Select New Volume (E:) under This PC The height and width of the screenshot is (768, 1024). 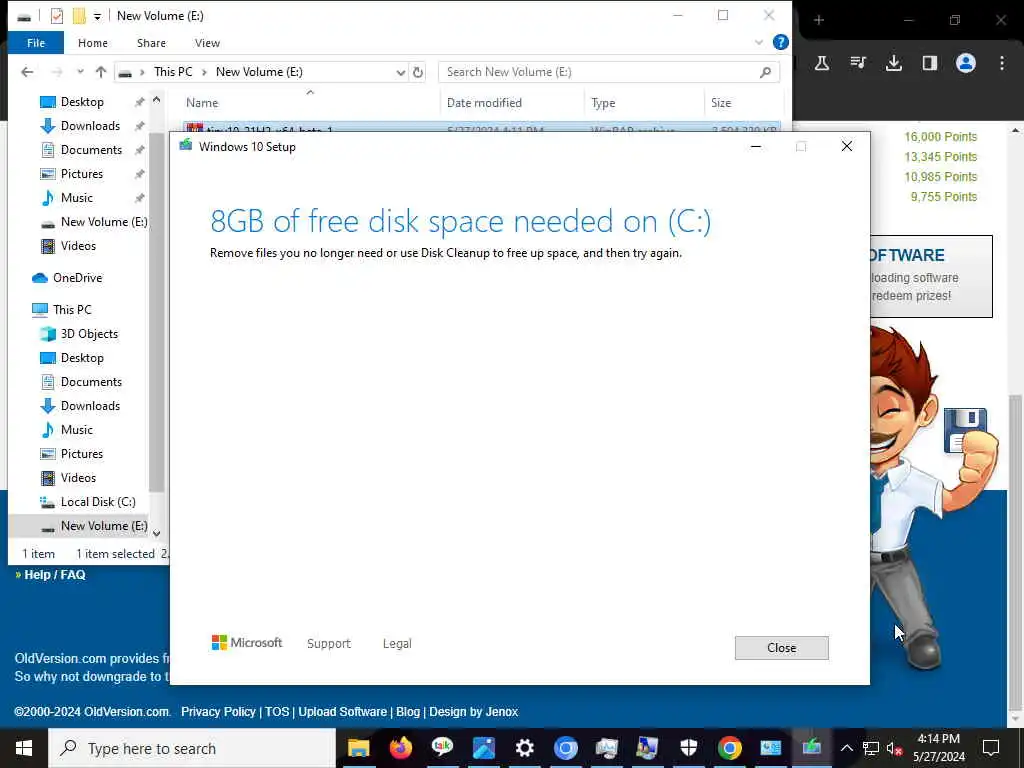[x=104, y=526]
